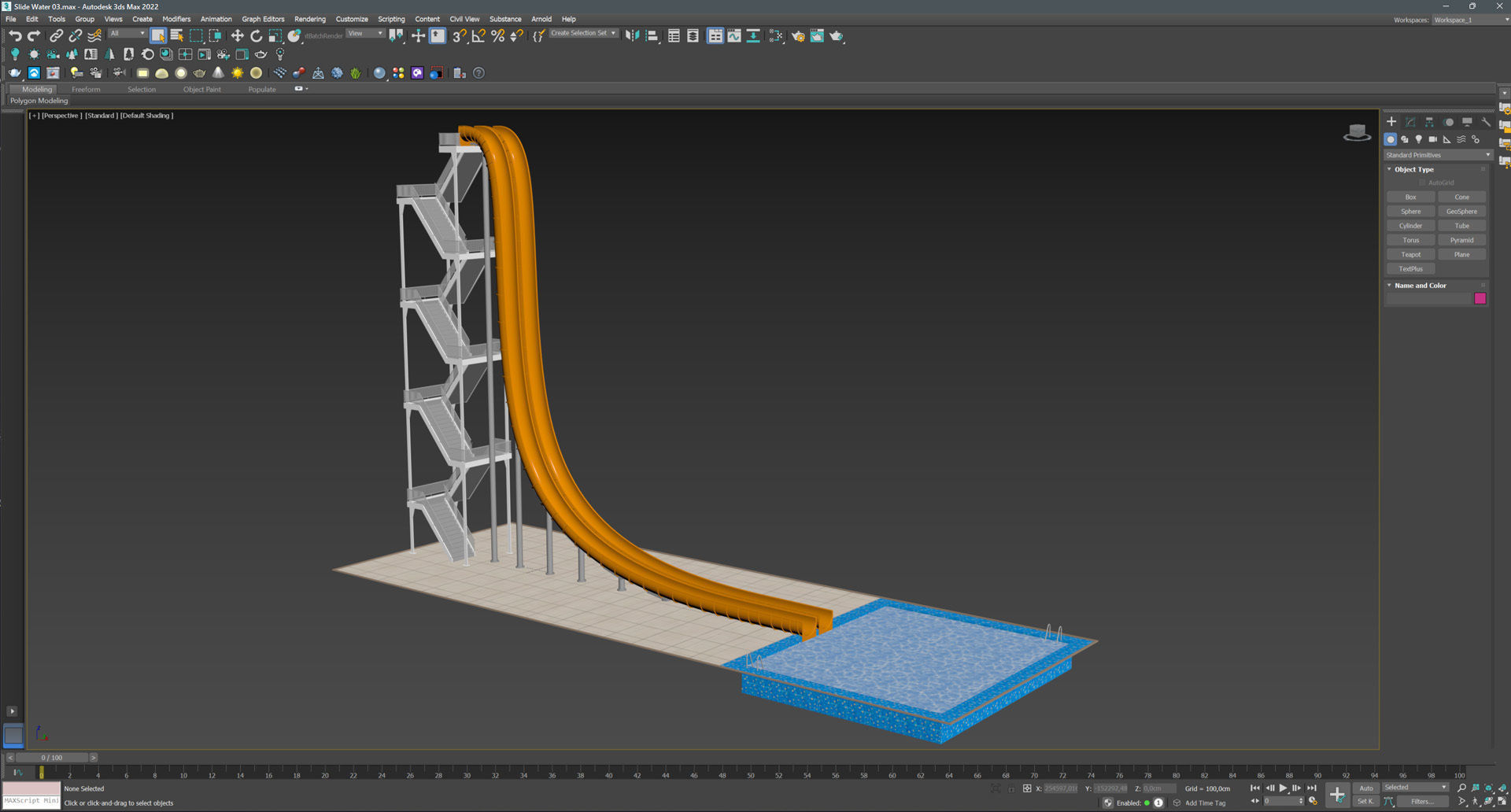Click the Rendered Frame Window icon

point(817,35)
